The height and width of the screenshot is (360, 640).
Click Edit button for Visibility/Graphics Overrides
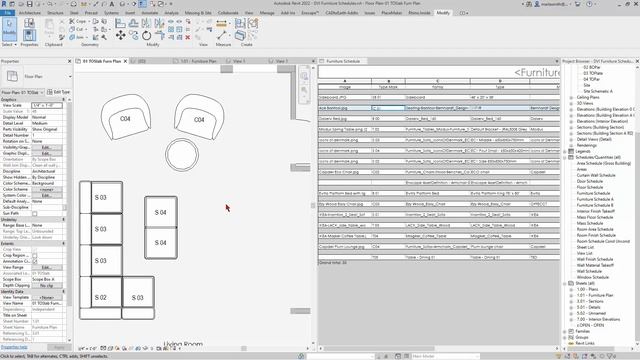47,147
